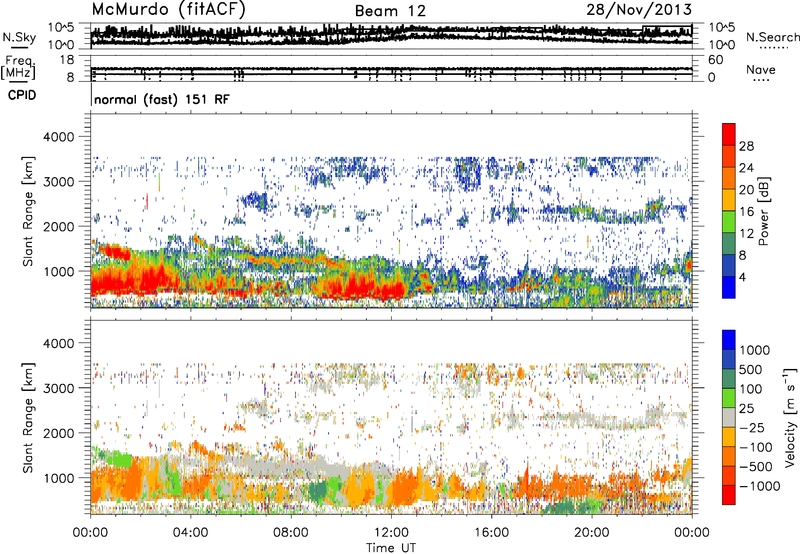Viewport: 800px width, 554px height.
Task: Click the gray segment of the velocity color bar
Action: (x=729, y=418)
